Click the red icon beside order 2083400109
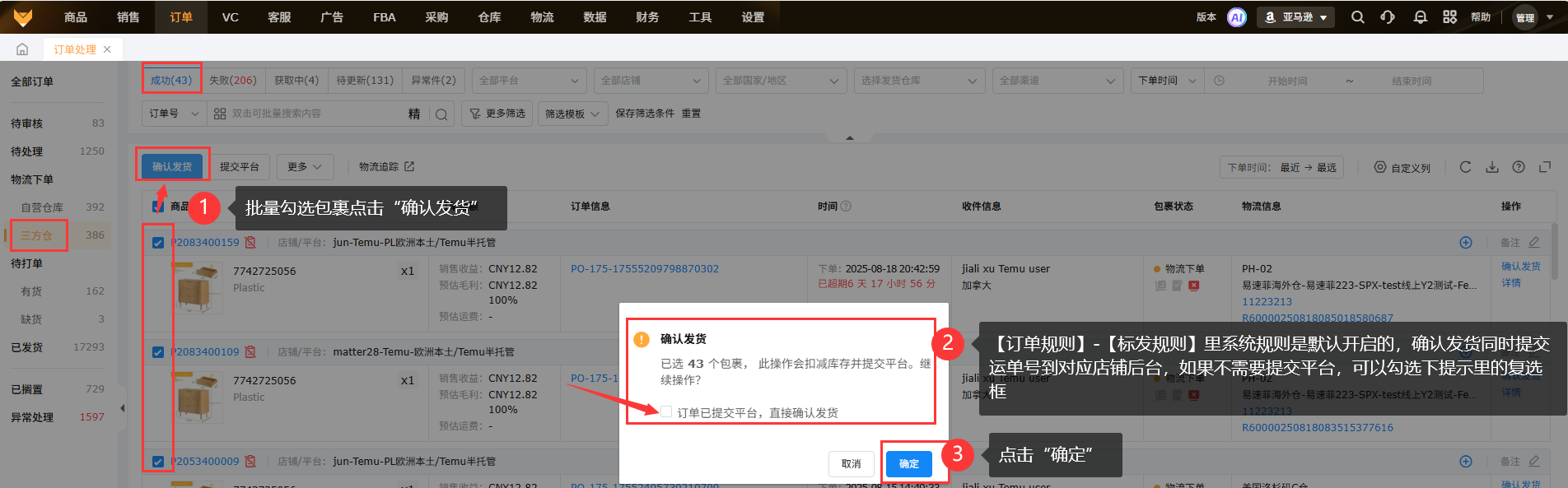Image resolution: width=1568 pixels, height=488 pixels. 250,352
